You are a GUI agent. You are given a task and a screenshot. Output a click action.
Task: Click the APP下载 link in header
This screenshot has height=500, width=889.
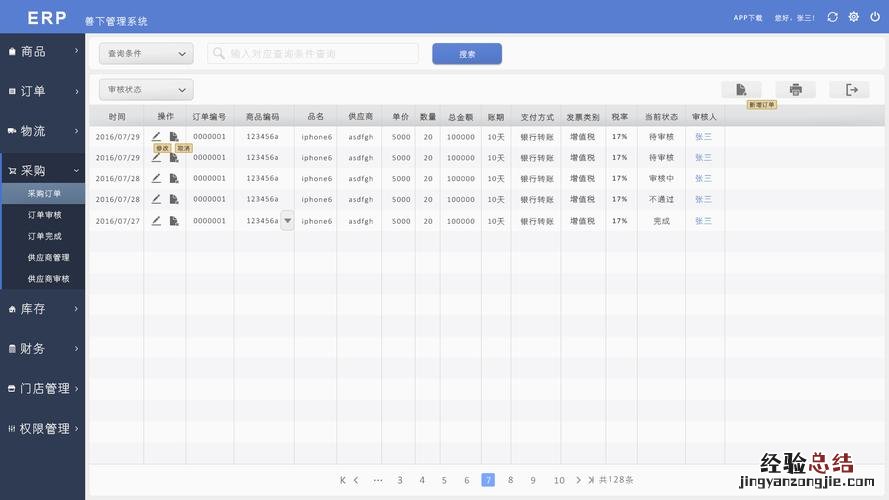(747, 18)
